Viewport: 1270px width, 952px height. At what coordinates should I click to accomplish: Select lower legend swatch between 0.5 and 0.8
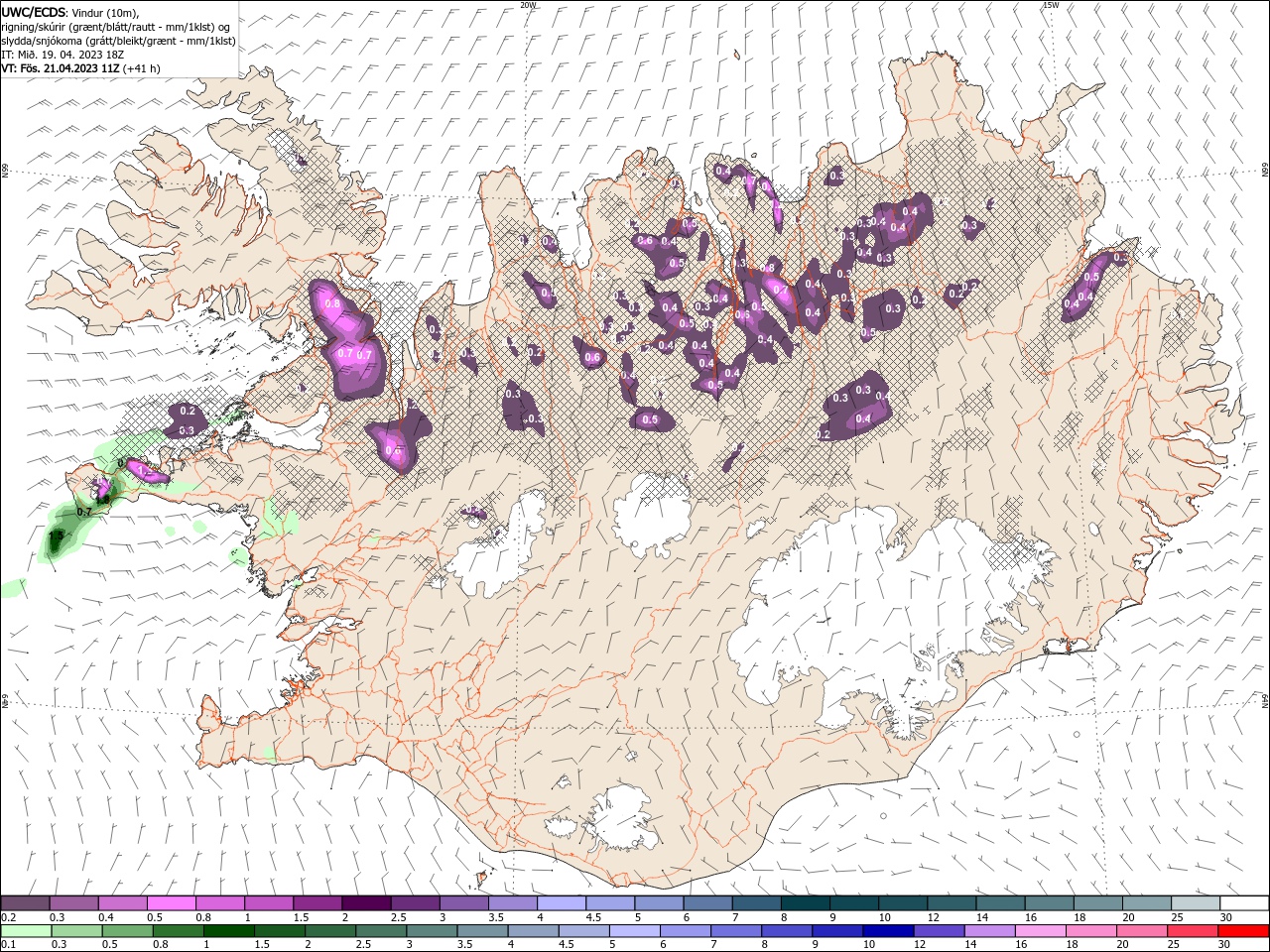pyautogui.click(x=127, y=931)
